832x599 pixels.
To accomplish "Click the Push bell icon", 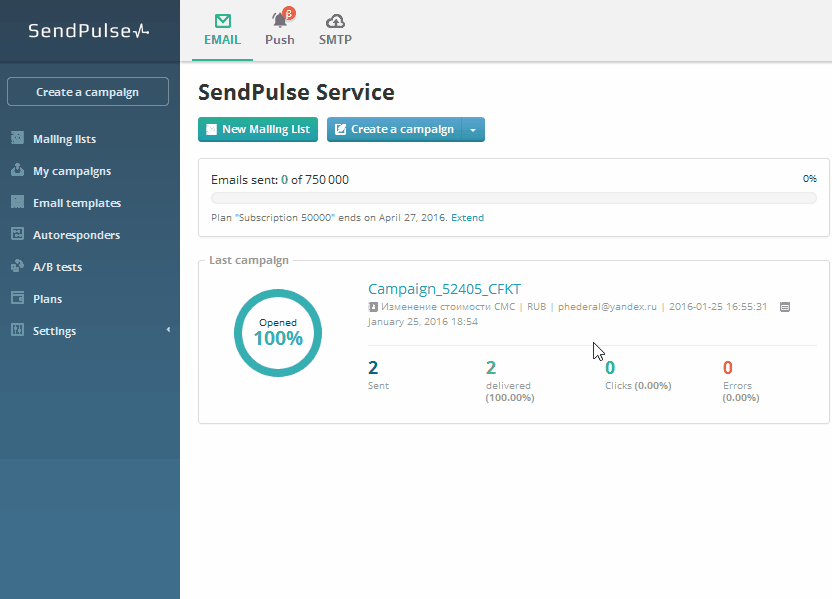I will coord(280,20).
